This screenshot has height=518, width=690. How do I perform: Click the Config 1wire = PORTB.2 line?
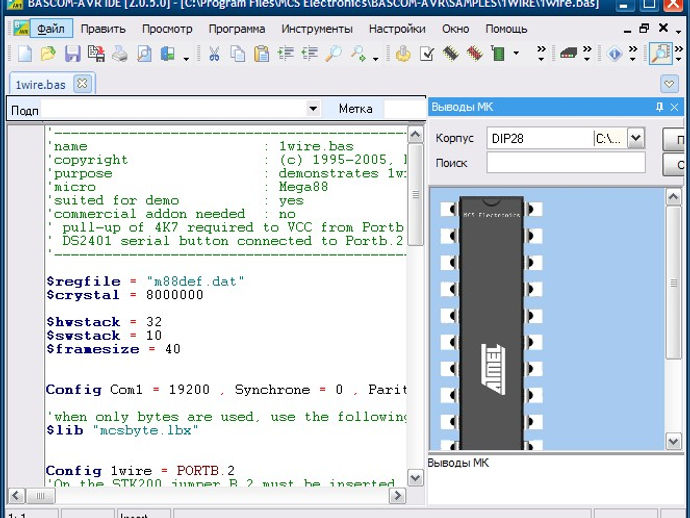click(x=140, y=470)
